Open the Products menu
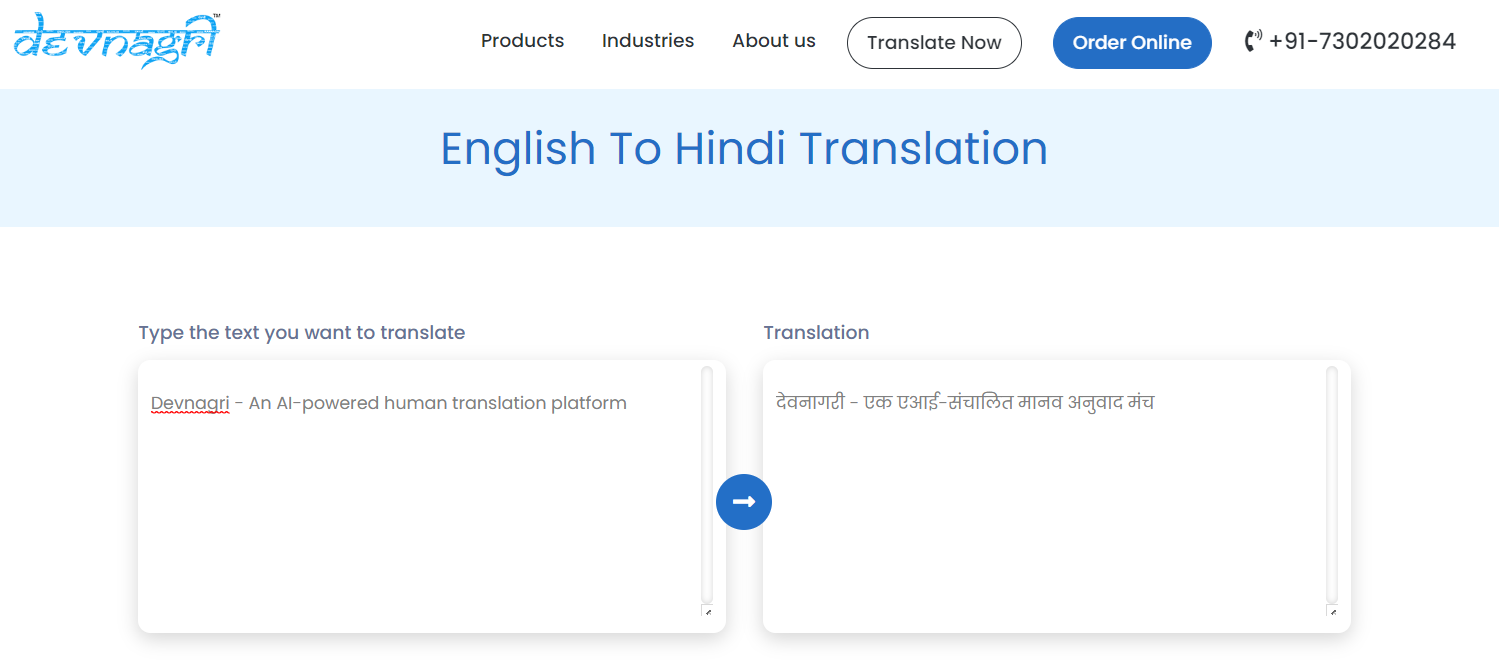The width and height of the screenshot is (1499, 660). [522, 41]
